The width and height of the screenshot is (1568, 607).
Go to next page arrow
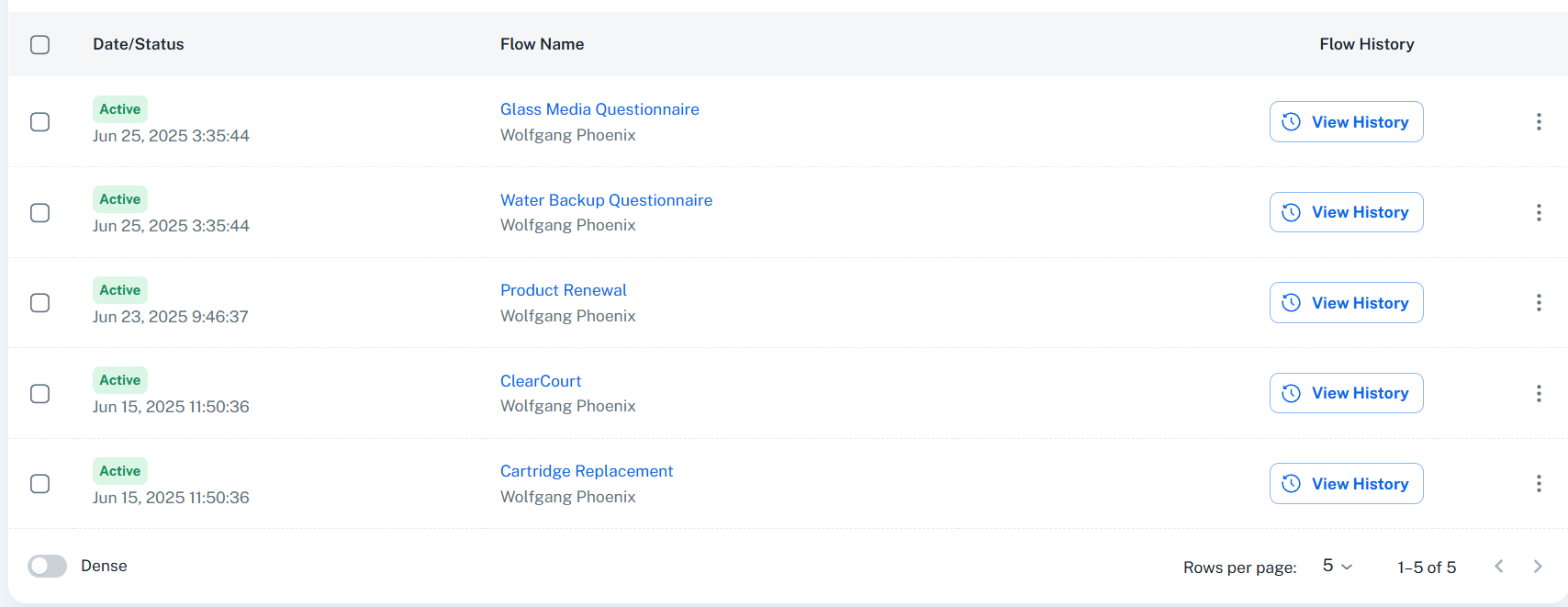coord(1537,567)
